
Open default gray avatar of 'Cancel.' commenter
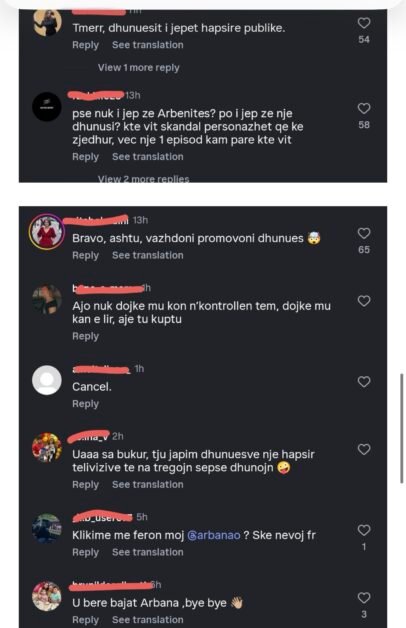coord(47,380)
